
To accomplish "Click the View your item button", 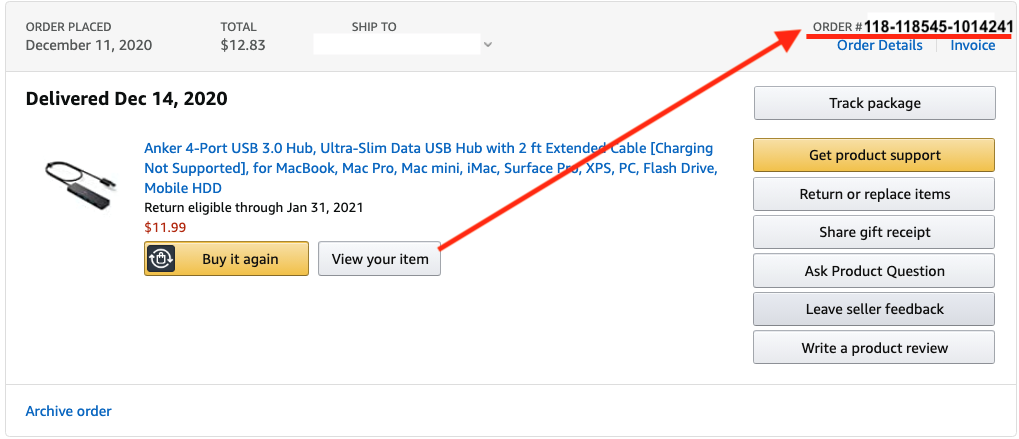I will [x=380, y=259].
